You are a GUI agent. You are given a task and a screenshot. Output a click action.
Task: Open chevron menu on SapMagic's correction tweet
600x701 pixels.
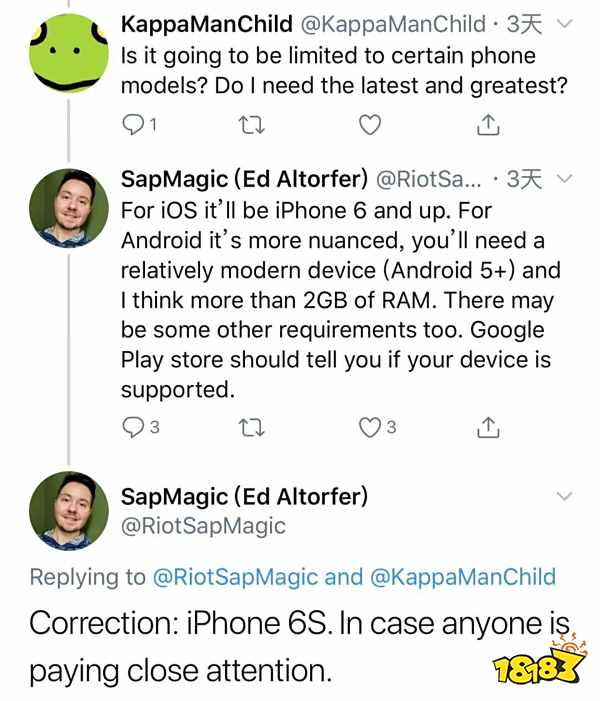tap(564, 497)
